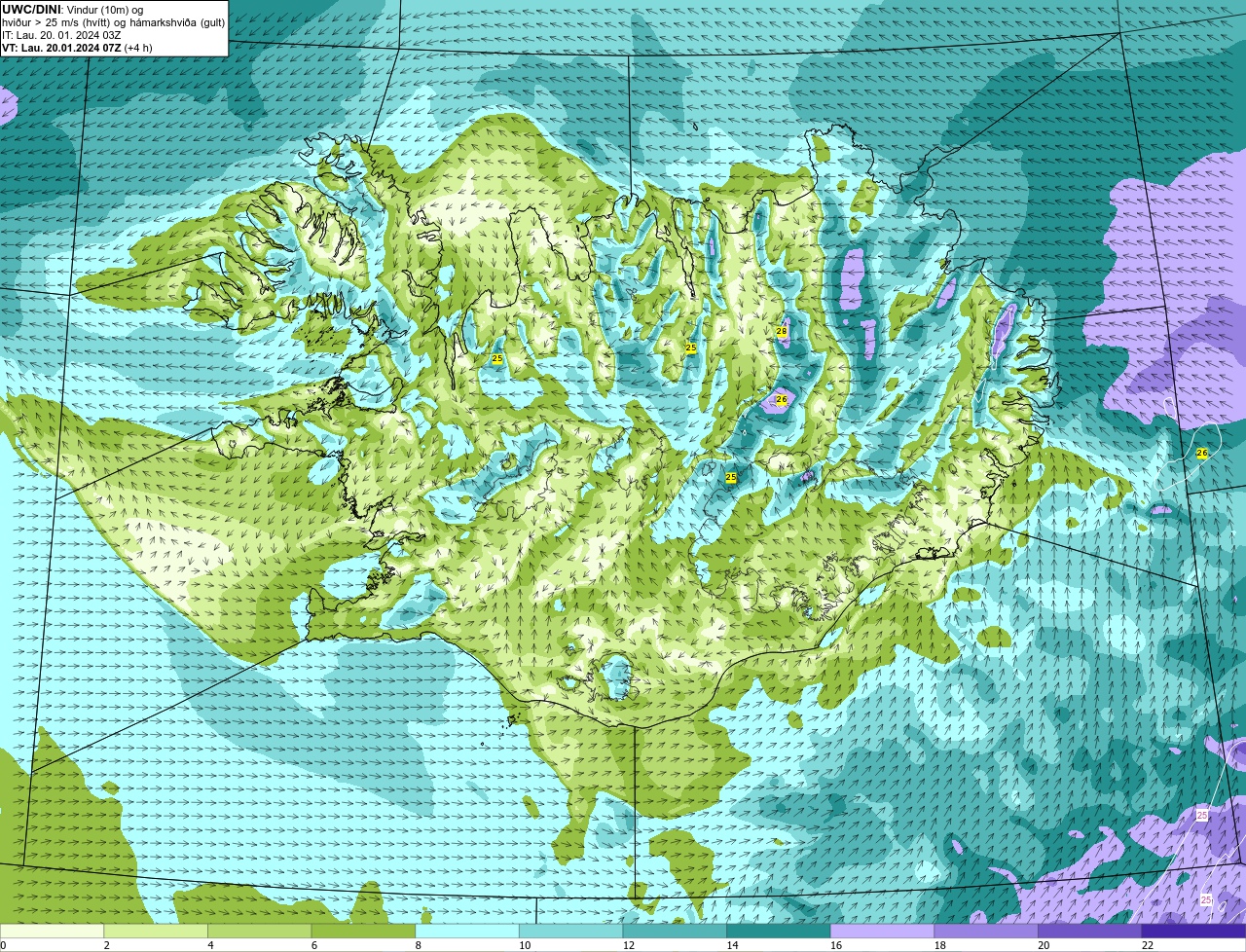
Task: Pick the 10–12 m/s turquoise legend swatch
Action: pos(570,931)
